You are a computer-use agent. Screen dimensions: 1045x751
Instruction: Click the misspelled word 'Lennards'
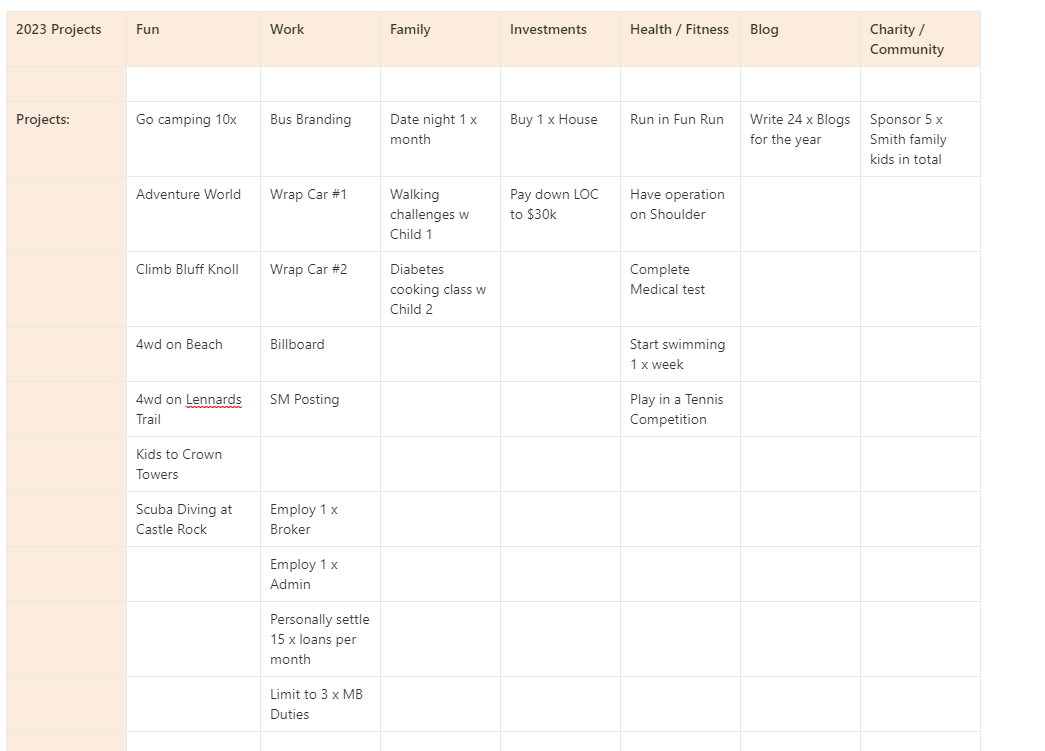pos(213,399)
